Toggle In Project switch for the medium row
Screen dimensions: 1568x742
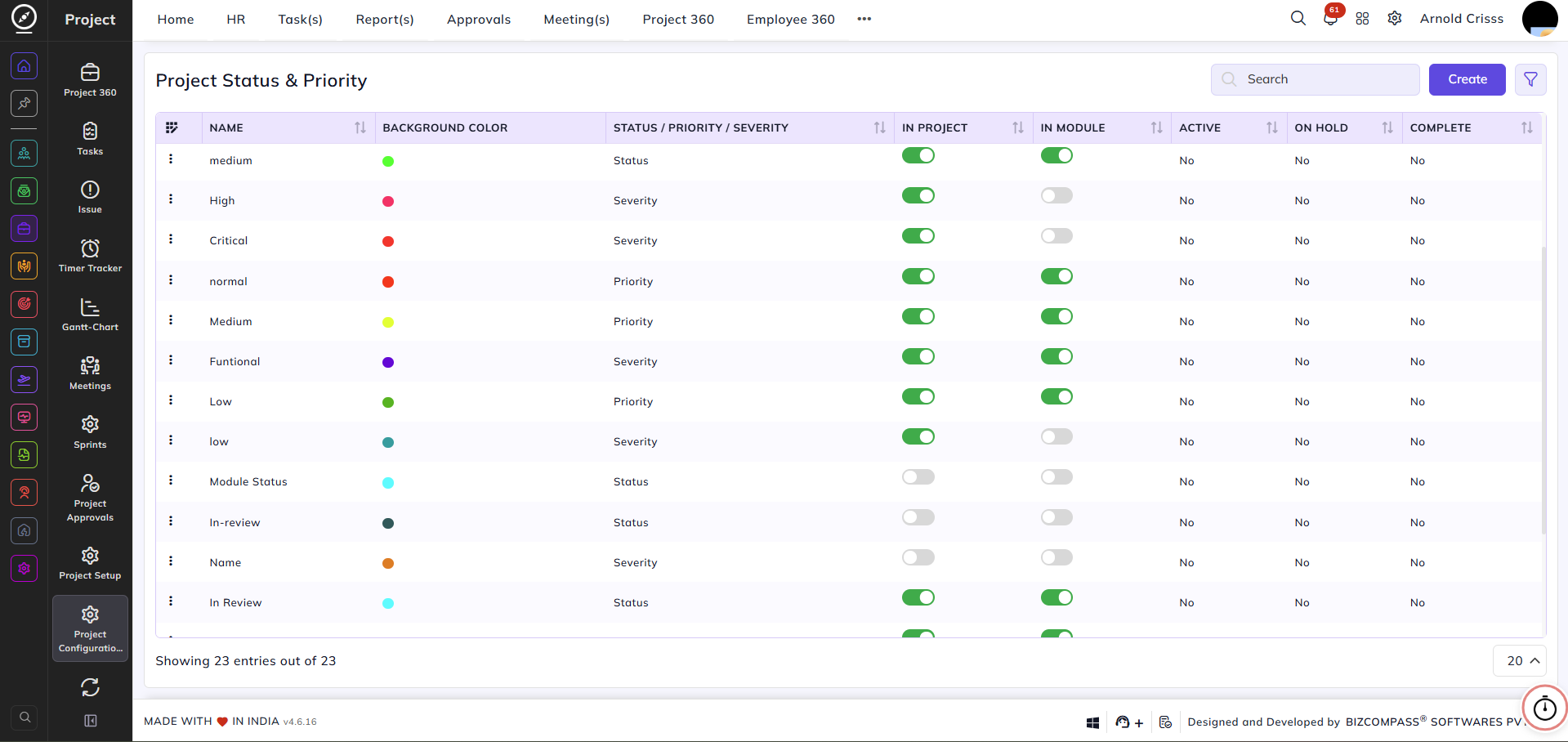918,155
